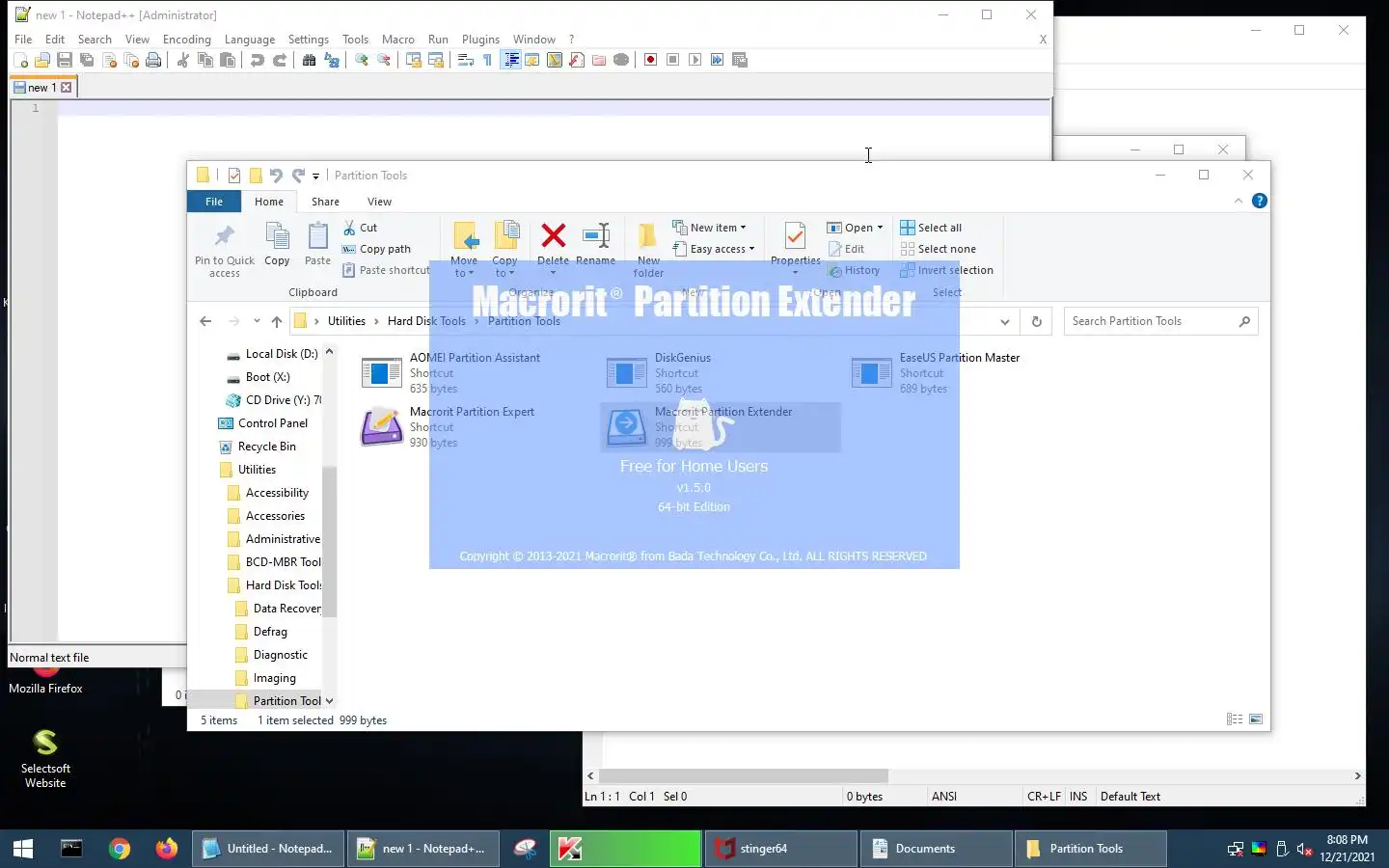Toggle Folder as Workspace in Notepad++ toolbar
1389x868 pixels.
(599, 60)
